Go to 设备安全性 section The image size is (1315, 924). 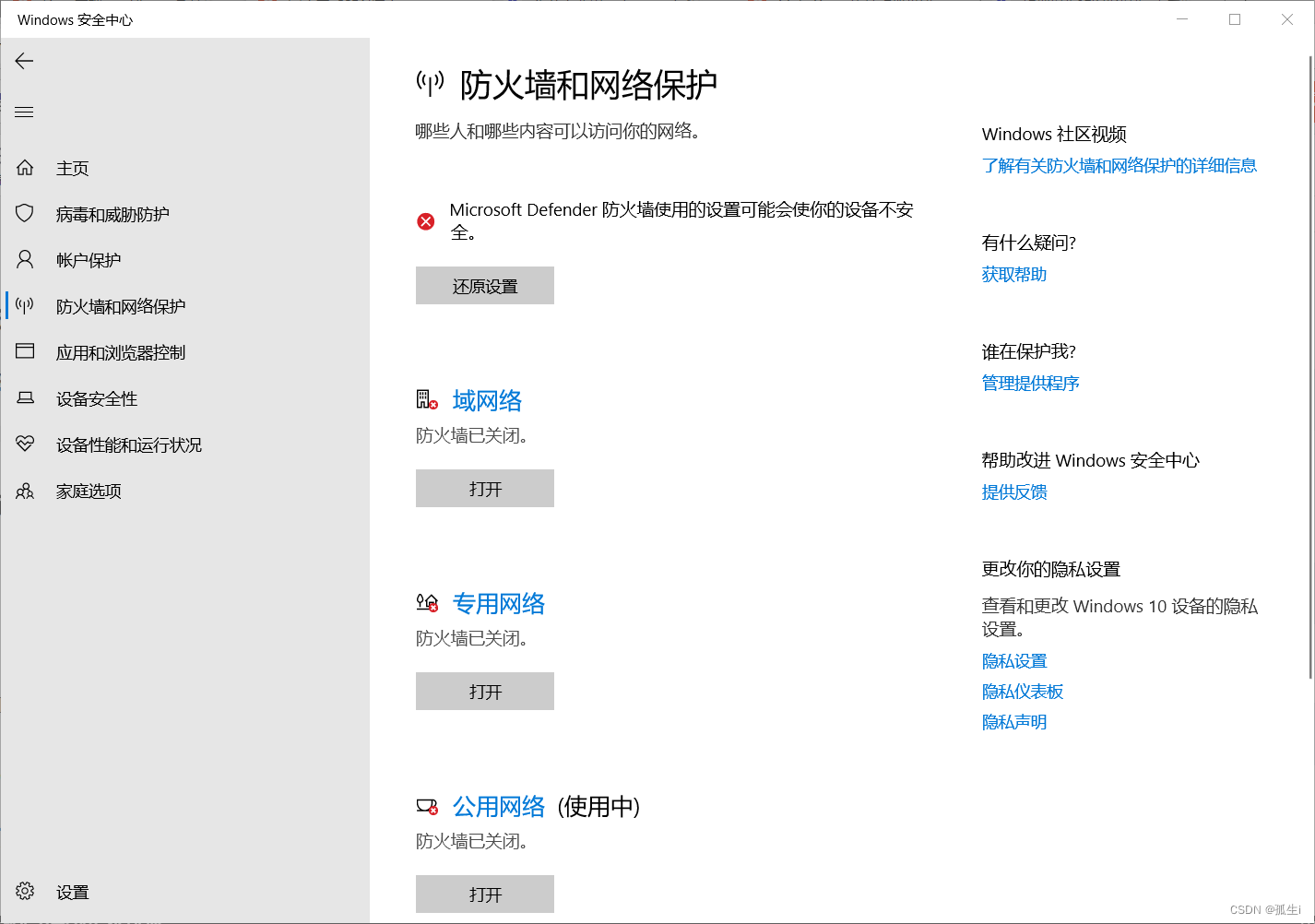coord(184,398)
